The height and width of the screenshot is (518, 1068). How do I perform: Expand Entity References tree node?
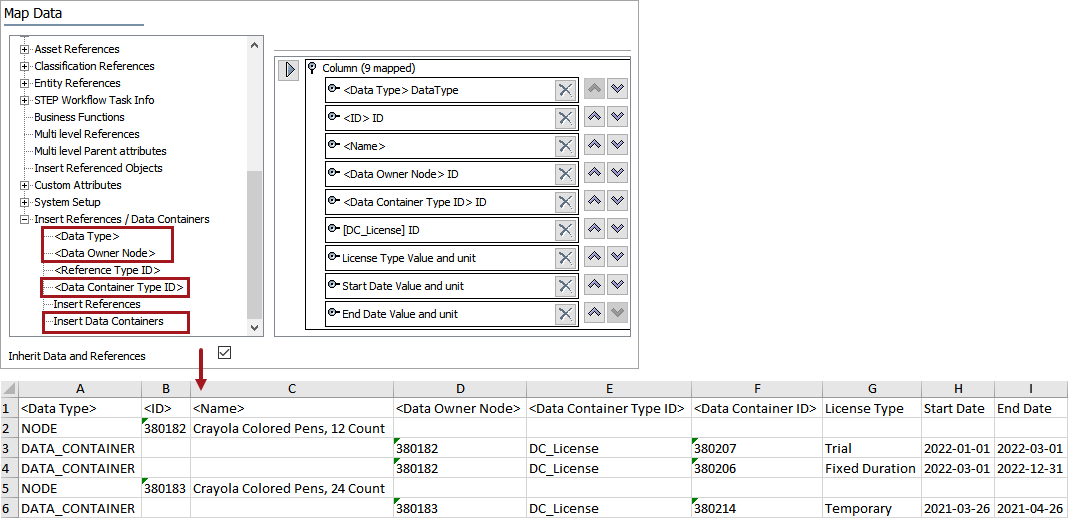(25, 83)
